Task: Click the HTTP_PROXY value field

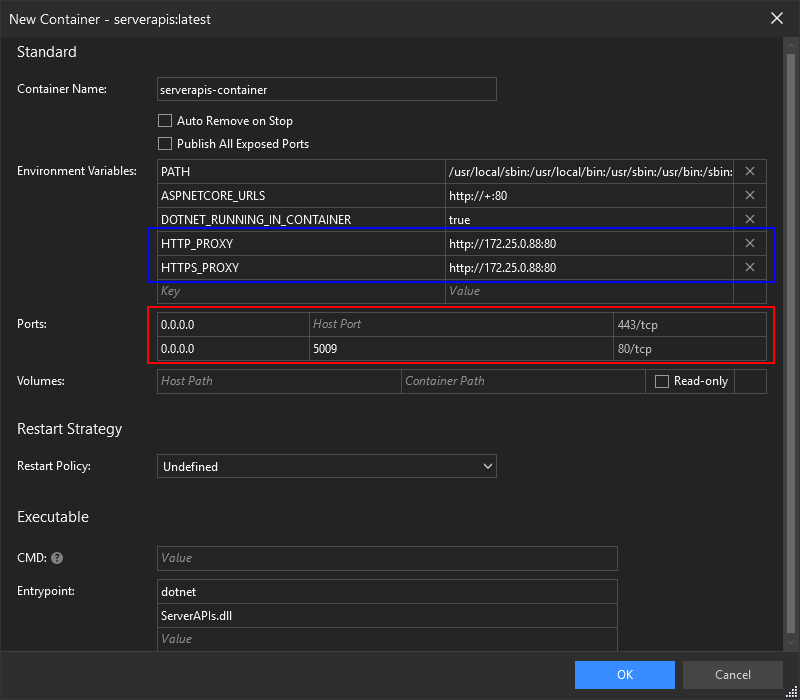Action: [589, 243]
